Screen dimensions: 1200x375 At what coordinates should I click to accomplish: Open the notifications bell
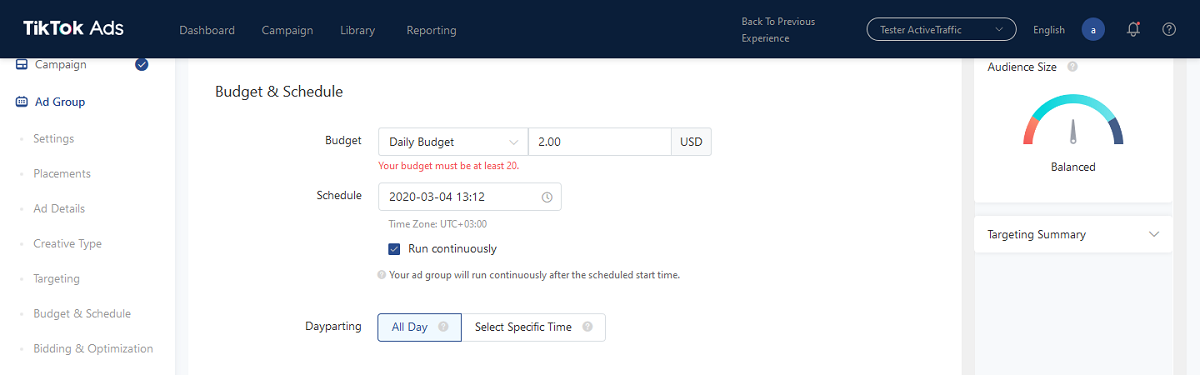point(1133,30)
